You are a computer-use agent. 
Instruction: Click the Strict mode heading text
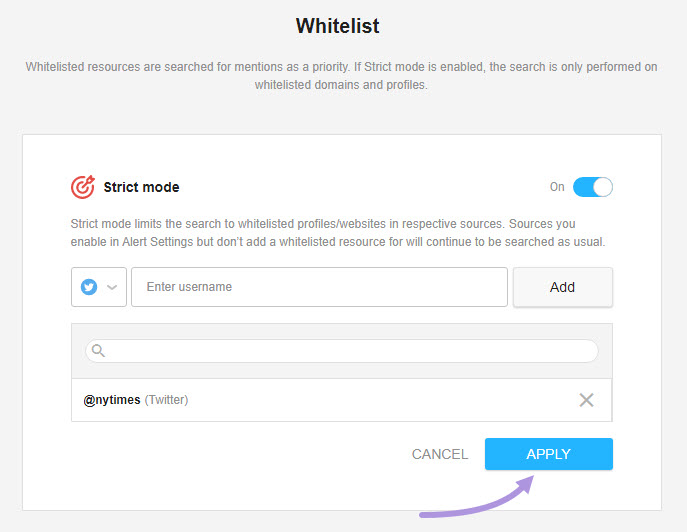142,187
